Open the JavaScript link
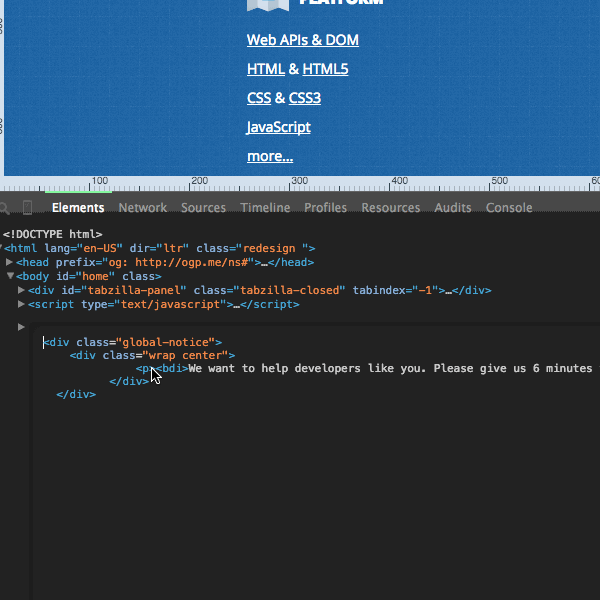The height and width of the screenshot is (600, 600). (279, 127)
